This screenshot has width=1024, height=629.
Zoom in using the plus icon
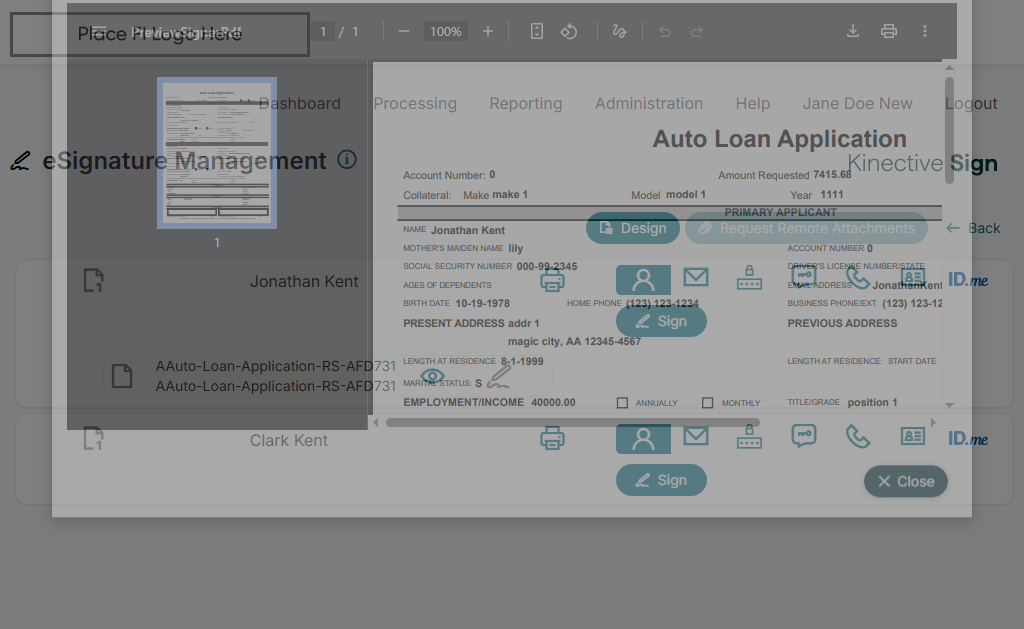[x=488, y=31]
